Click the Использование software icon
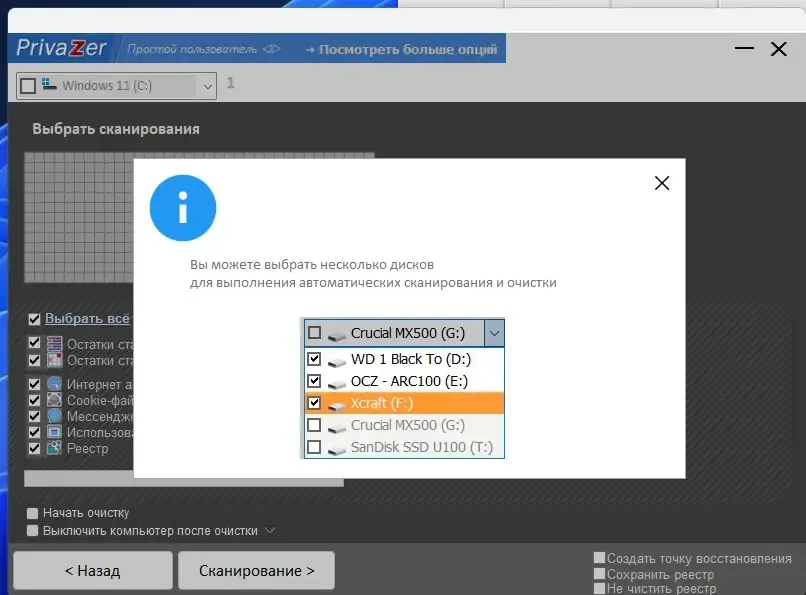Viewport: 806px width, 595px height. coord(54,432)
